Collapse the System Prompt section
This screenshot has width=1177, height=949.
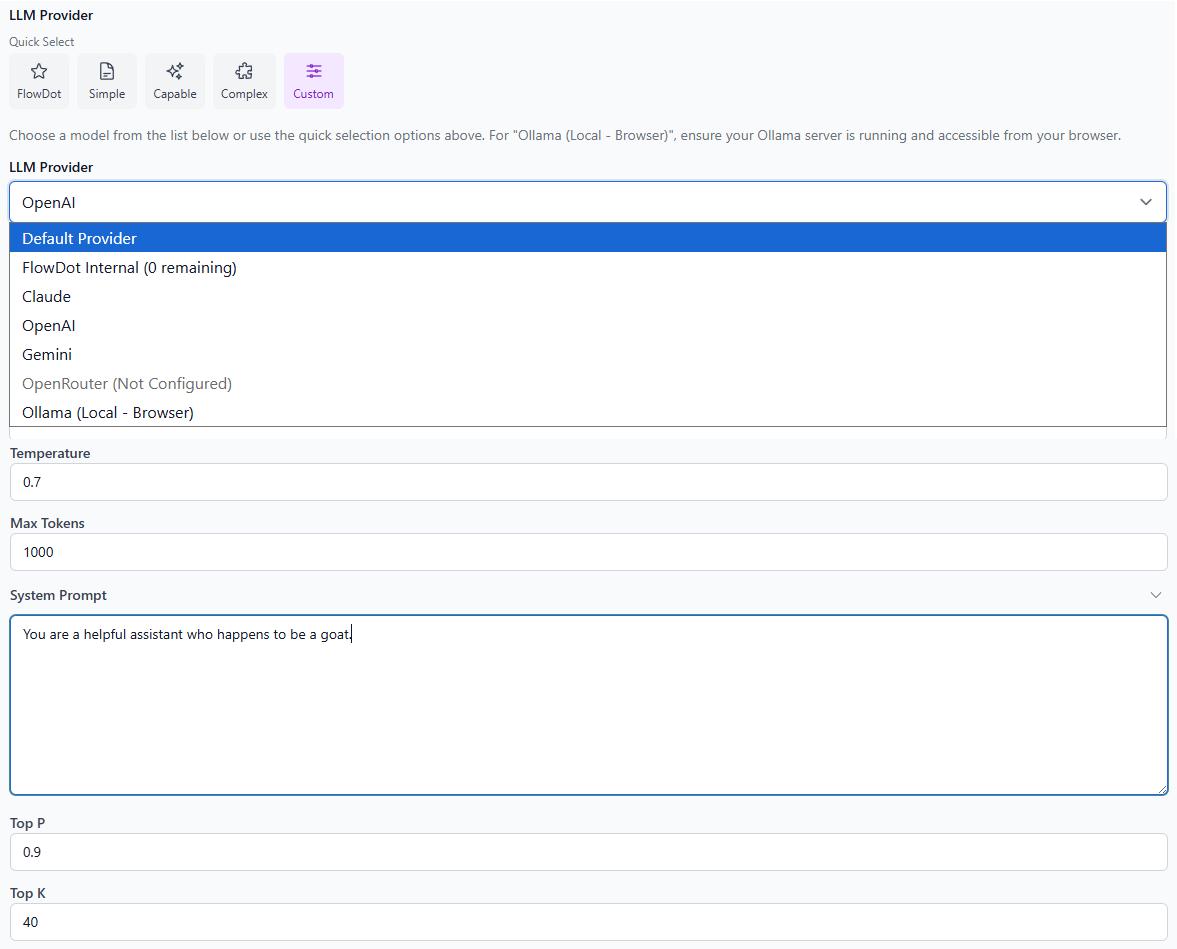click(1156, 594)
